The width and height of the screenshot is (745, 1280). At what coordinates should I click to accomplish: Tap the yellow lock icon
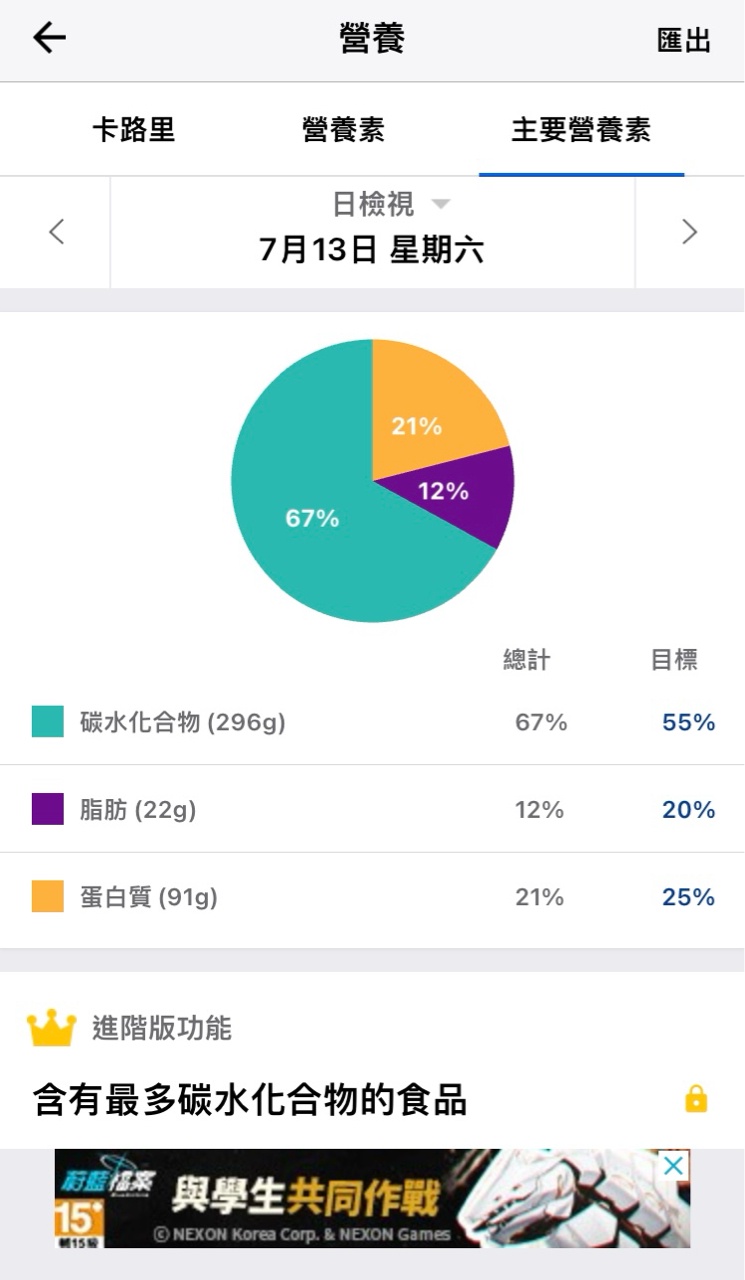coord(696,1100)
